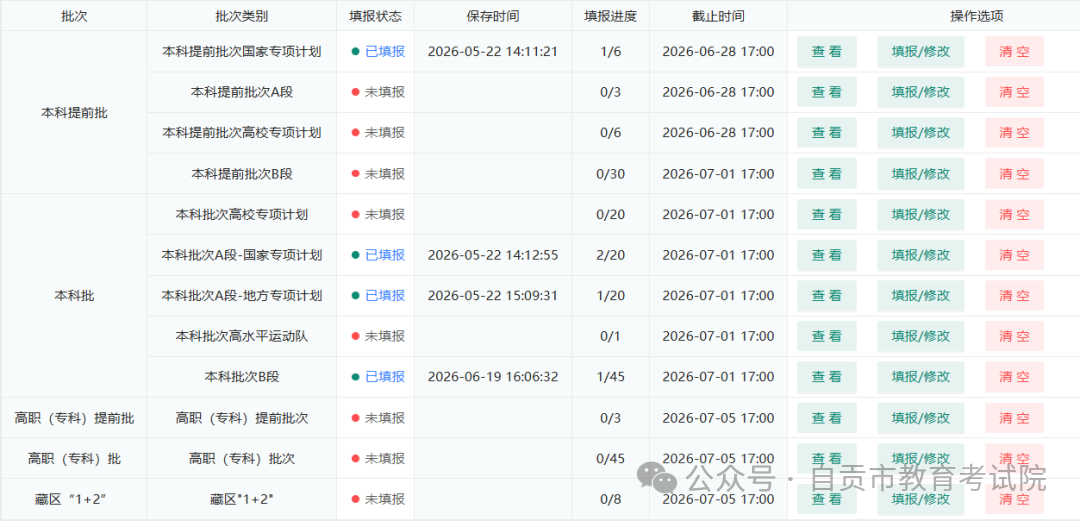View 高职（专科）提前批次 with 查看

pyautogui.click(x=827, y=418)
